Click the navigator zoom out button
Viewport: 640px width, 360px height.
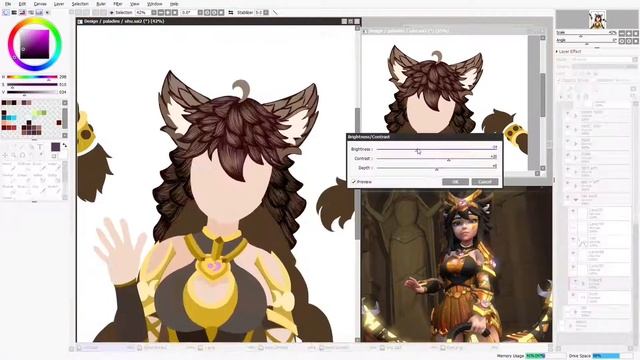622,33
